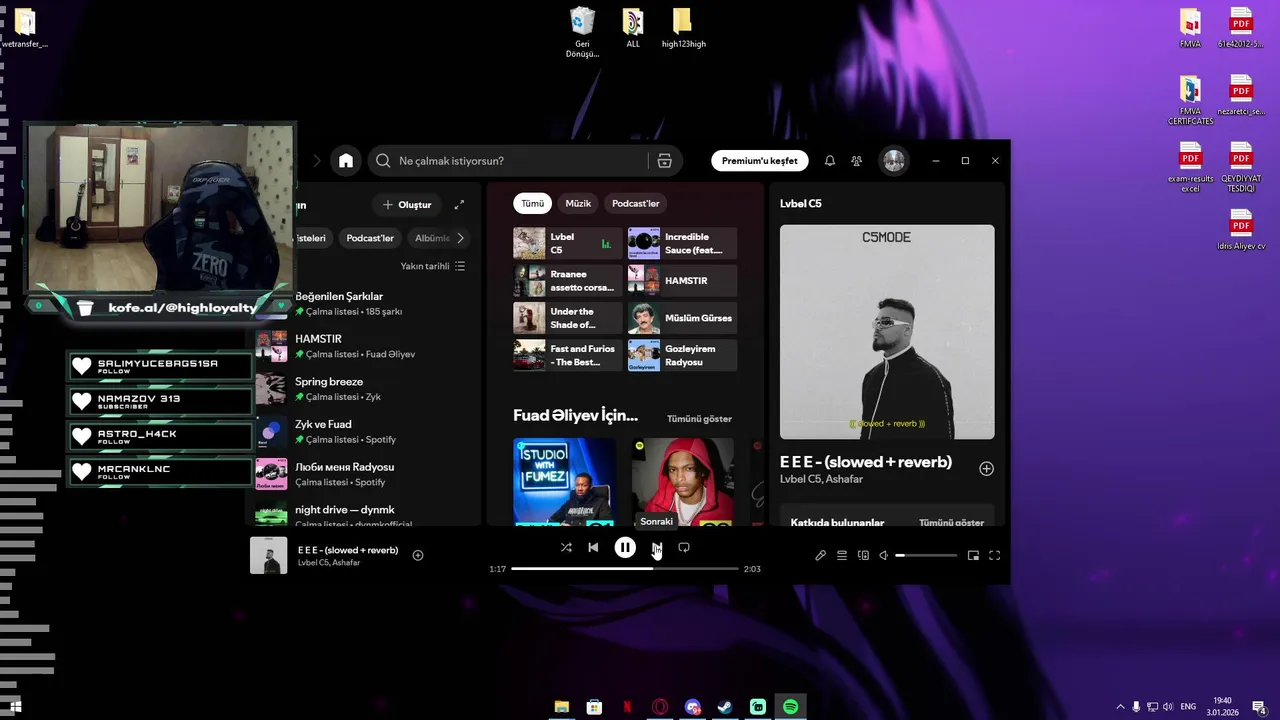Switch Spotify to full screen
The width and height of the screenshot is (1280, 720).
click(994, 555)
